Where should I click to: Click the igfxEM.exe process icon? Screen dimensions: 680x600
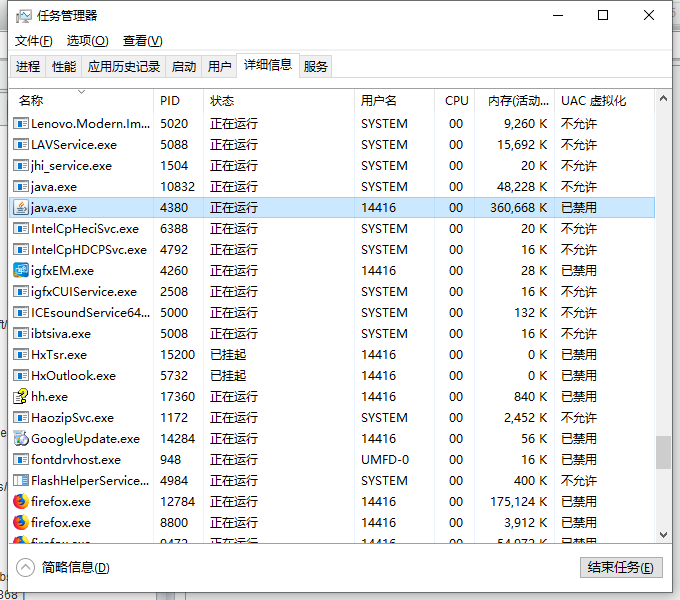21,271
